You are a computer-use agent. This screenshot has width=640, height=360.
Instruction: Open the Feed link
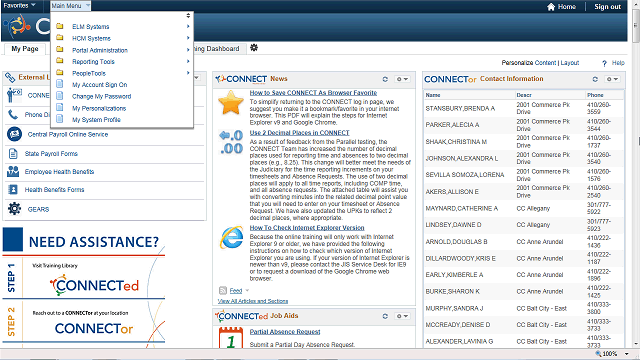tap(236, 291)
